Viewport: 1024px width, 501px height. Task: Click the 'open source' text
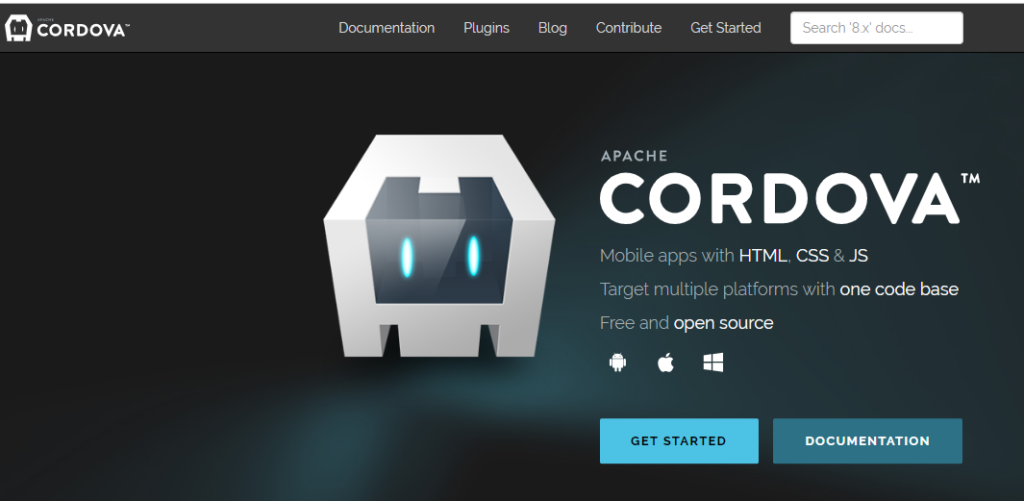coord(723,323)
